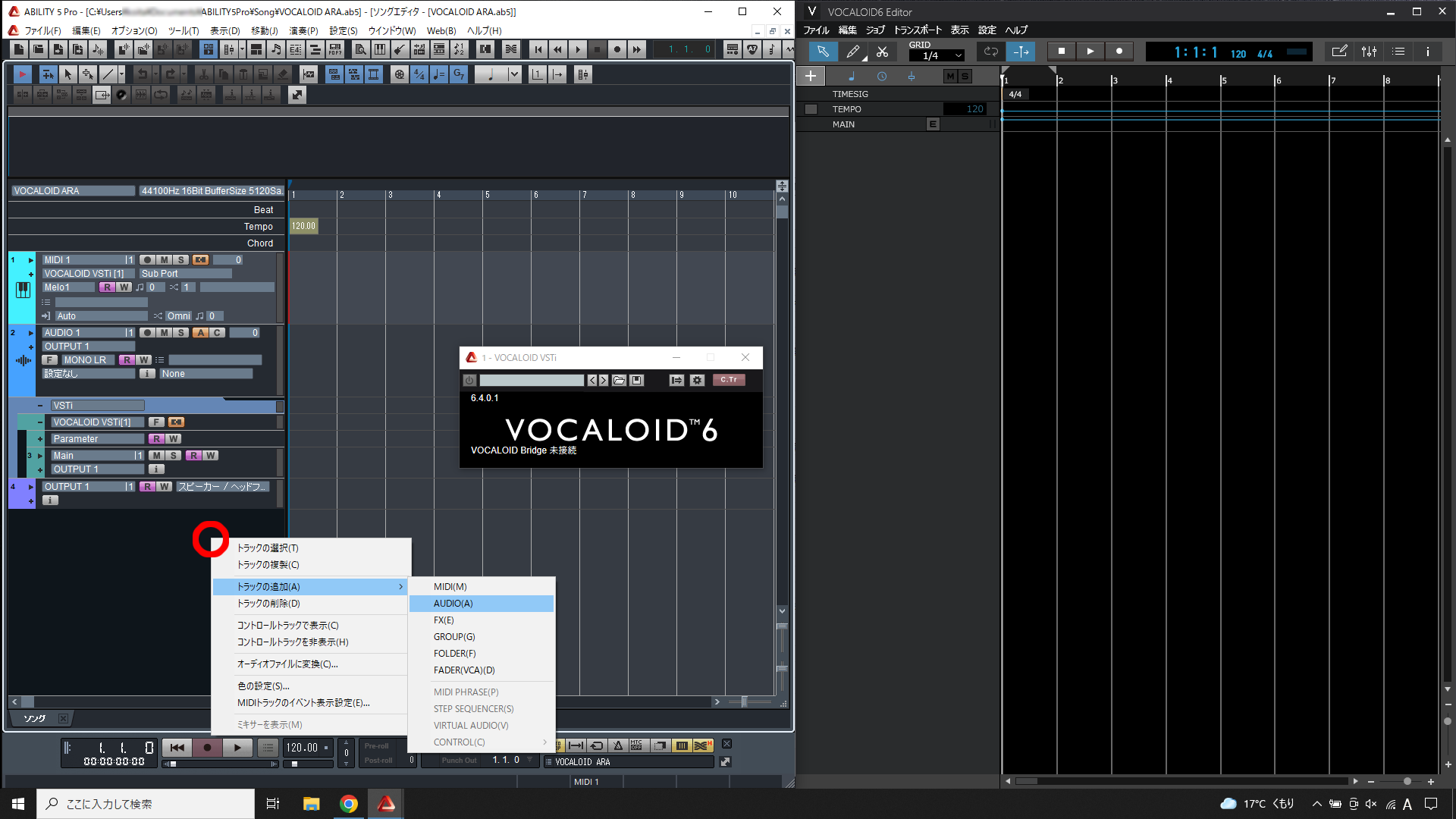Click the C.Tr button in VOCALOID VSTi window
The height and width of the screenshot is (819, 1456).
(x=728, y=380)
